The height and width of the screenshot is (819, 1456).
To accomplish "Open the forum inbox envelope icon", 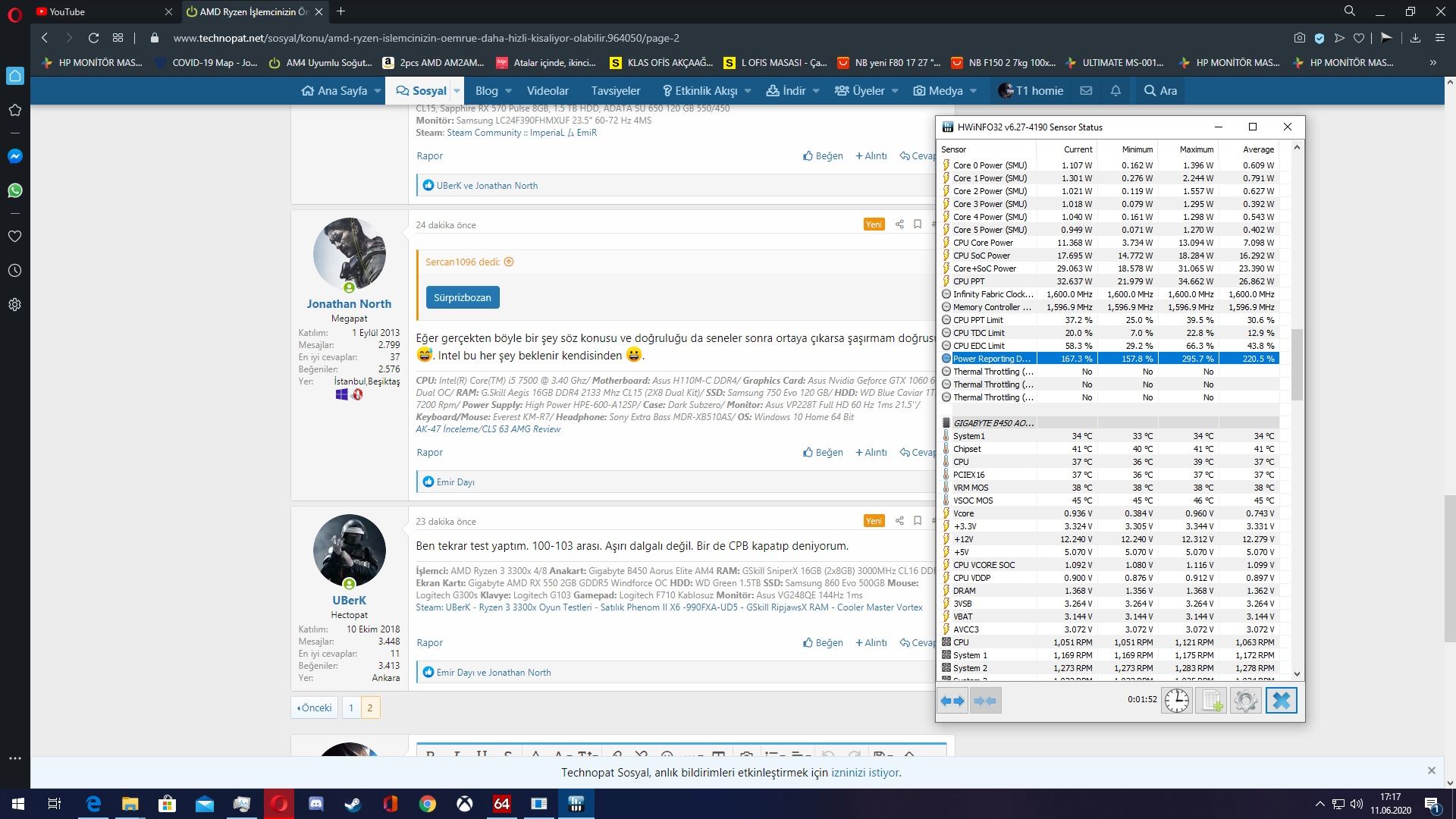I will (1086, 90).
